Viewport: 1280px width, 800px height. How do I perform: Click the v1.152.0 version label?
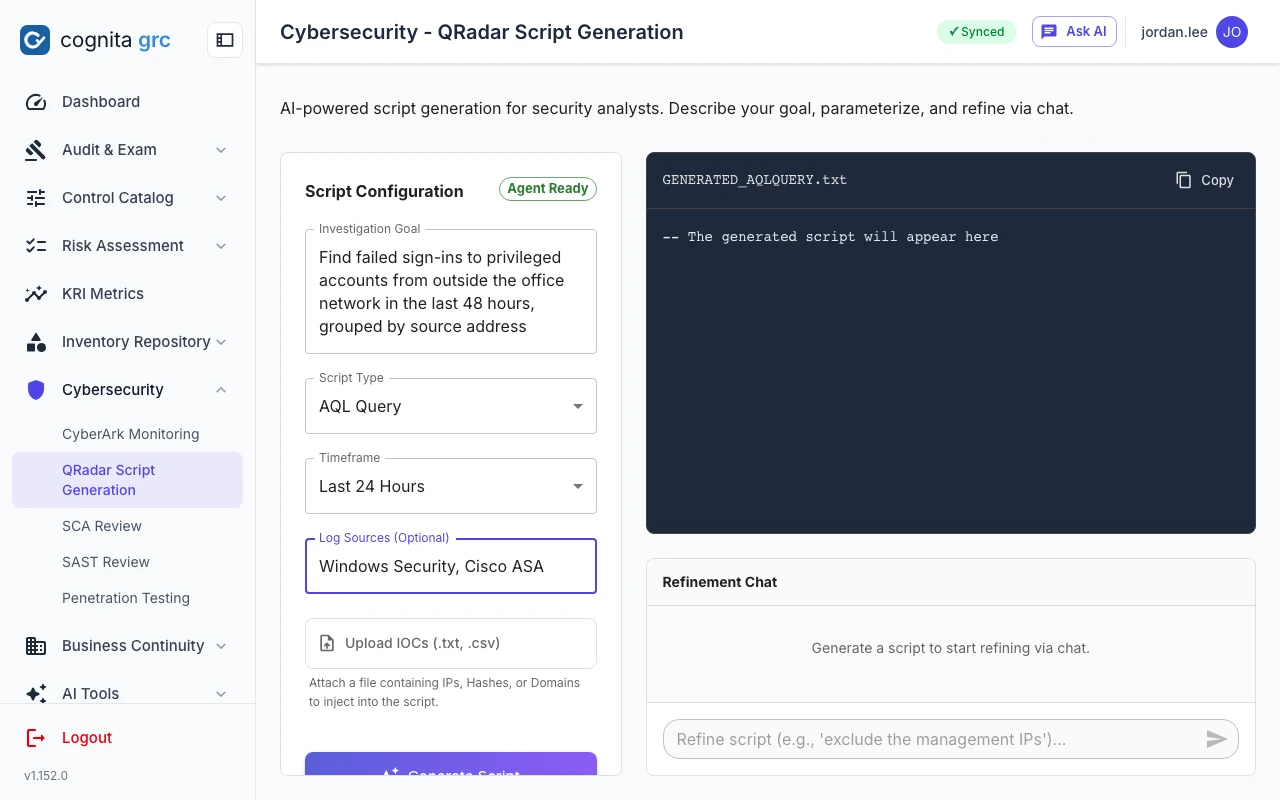pyautogui.click(x=46, y=776)
